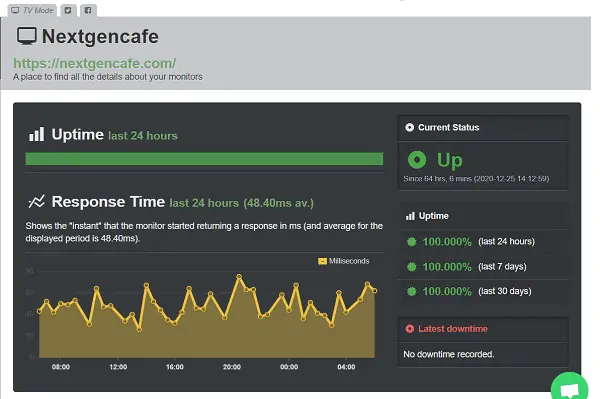Click the Milliseconds legend label

tap(349, 261)
